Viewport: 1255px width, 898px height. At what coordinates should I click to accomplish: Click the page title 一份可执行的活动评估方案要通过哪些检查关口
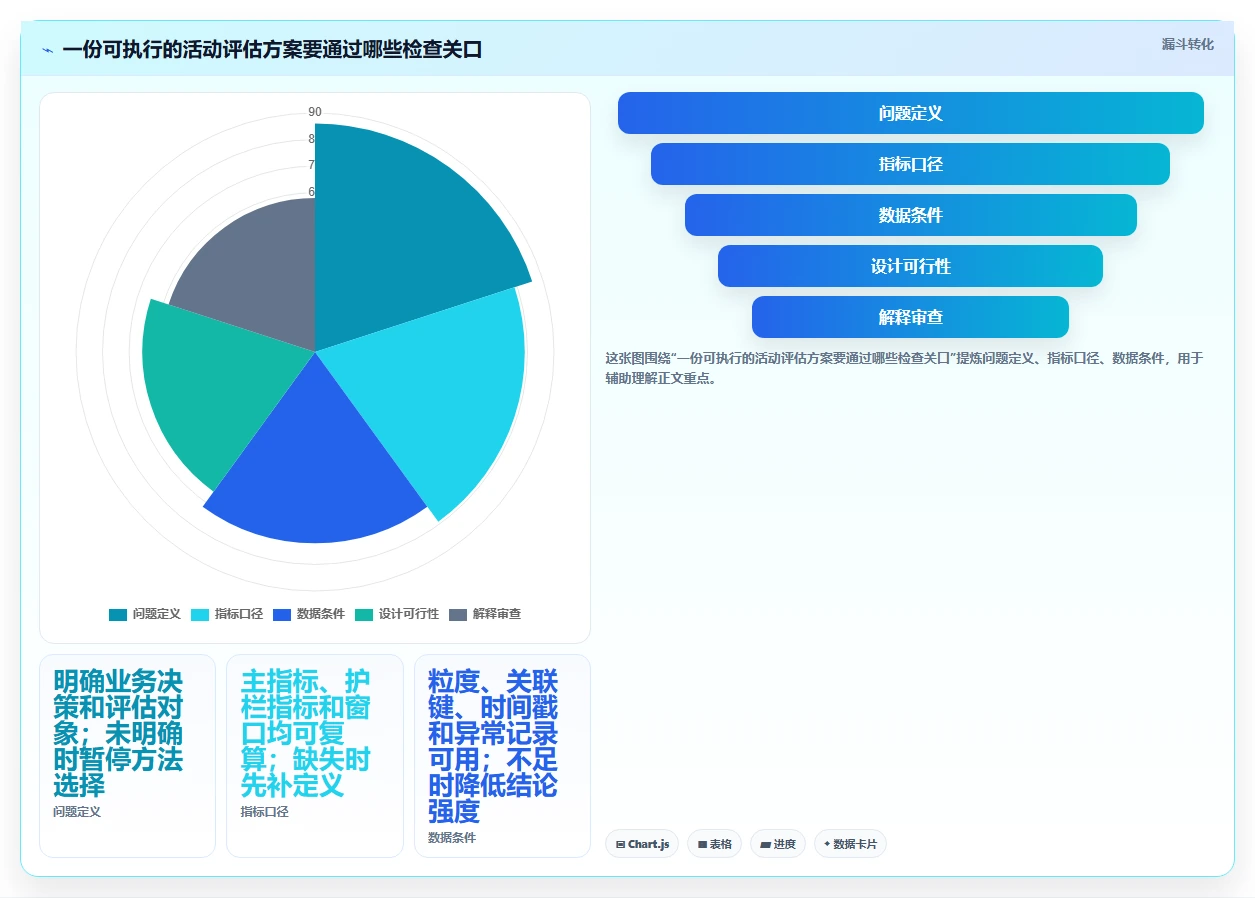tap(272, 50)
